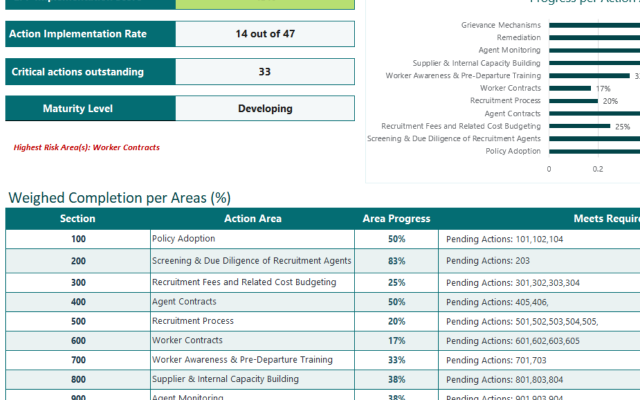Click the Worker Awareness & Pre-Departure Training bar
Screen dimensions: 640x400
click(589, 76)
